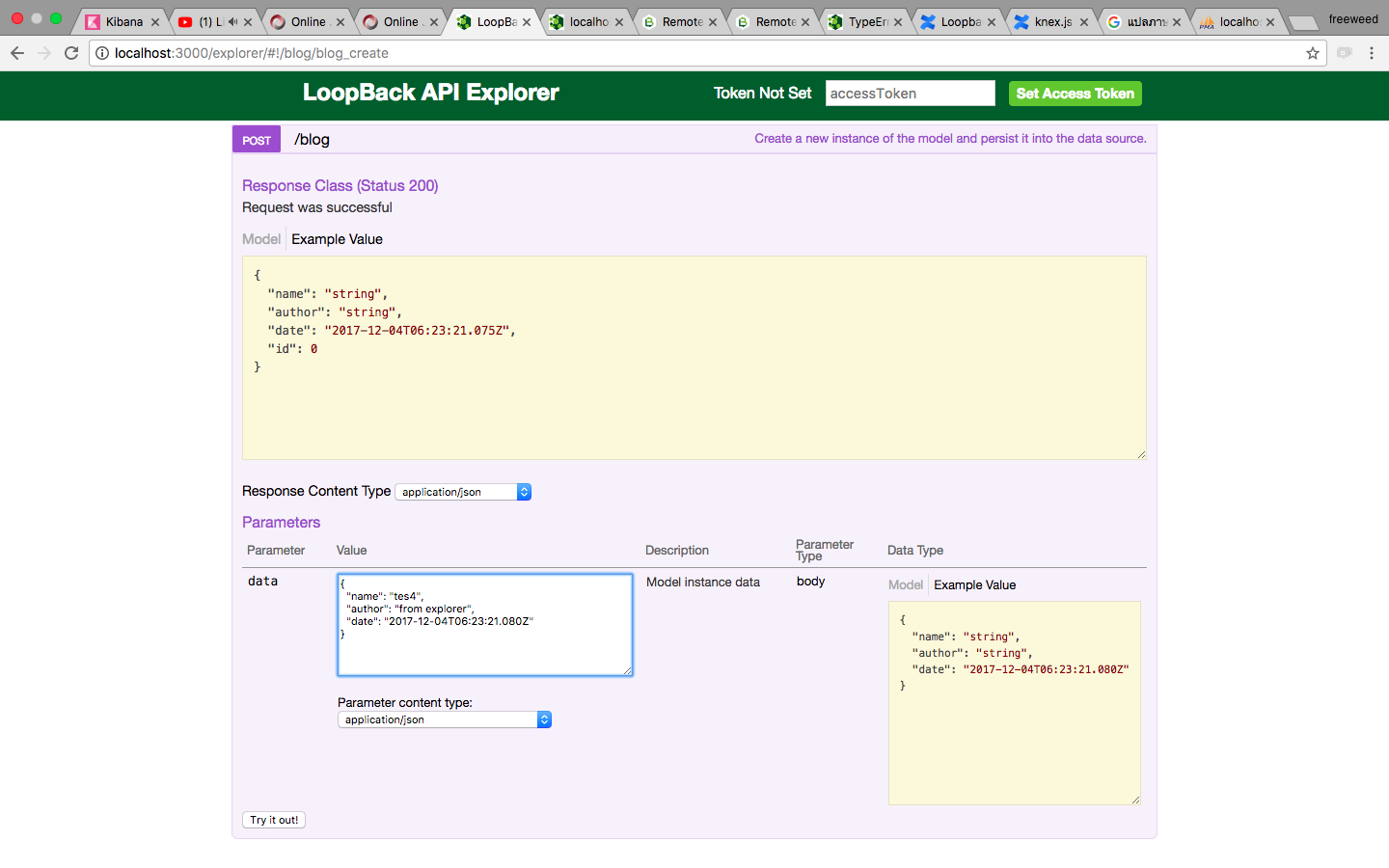Click the LoopBack API Explorer title
1389x868 pixels.
[430, 93]
